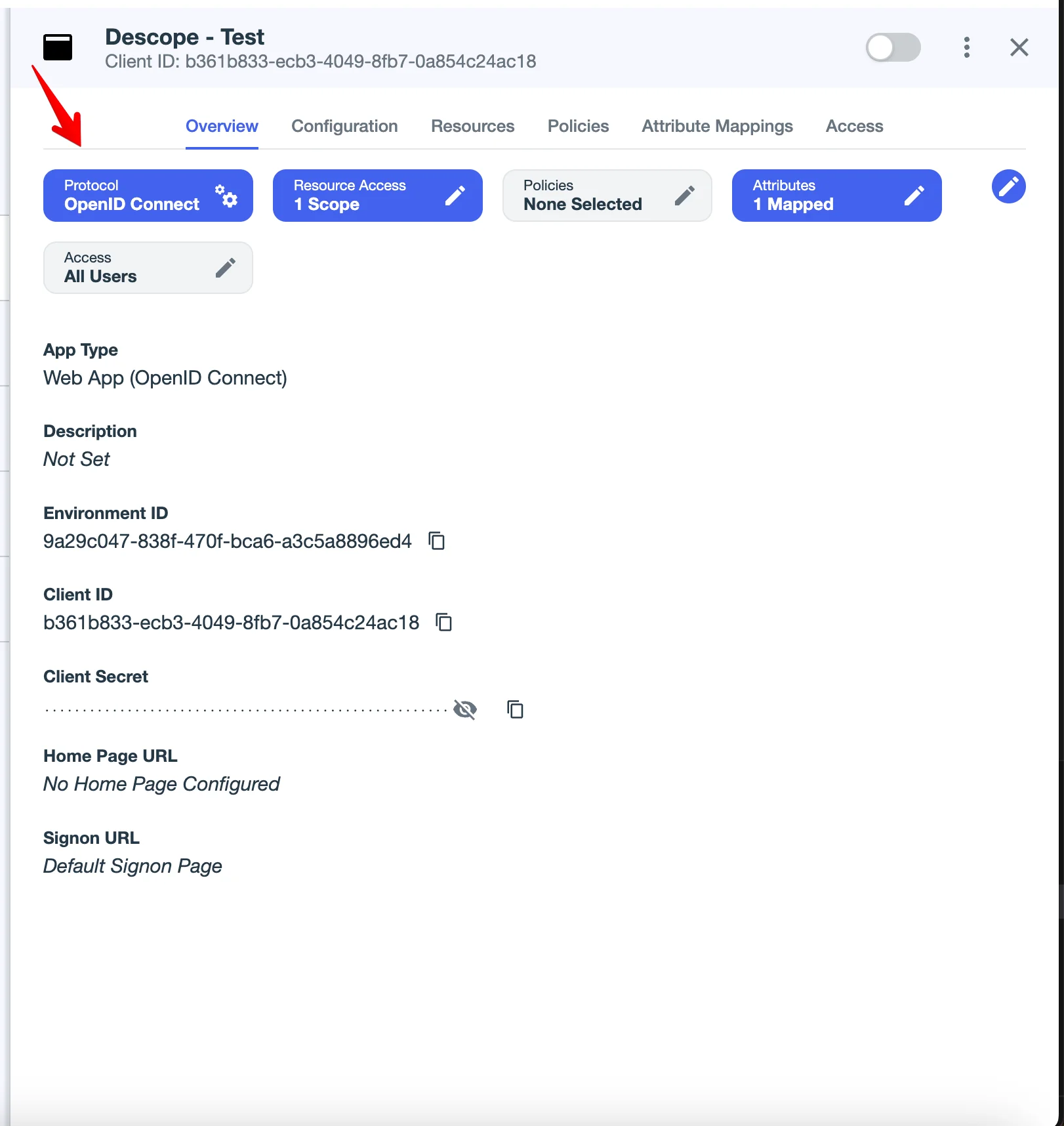The width and height of the screenshot is (1064, 1126).
Task: Go to the Policies tab
Action: tap(578, 126)
